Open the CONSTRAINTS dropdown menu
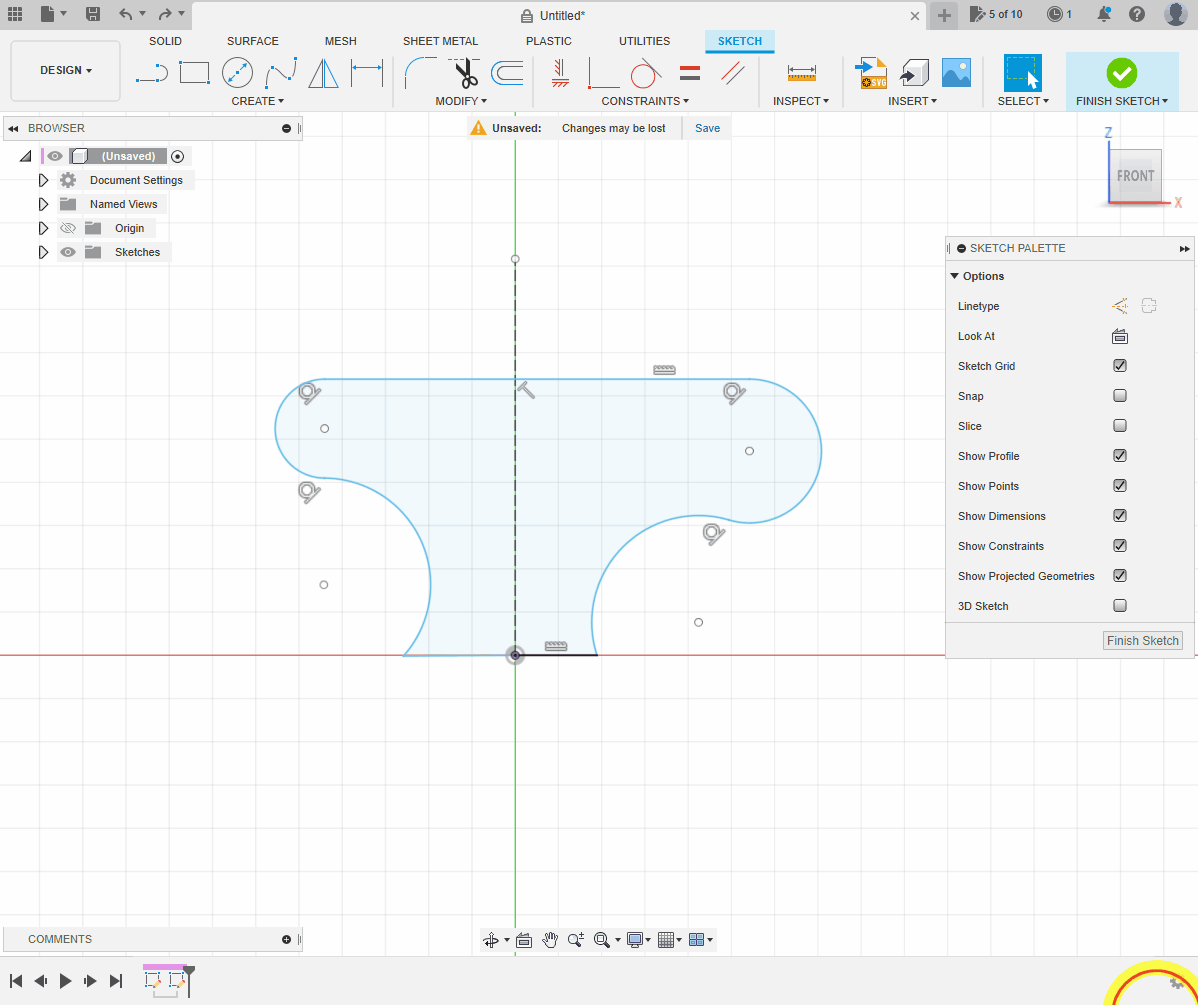This screenshot has width=1198, height=1005. pos(645,101)
